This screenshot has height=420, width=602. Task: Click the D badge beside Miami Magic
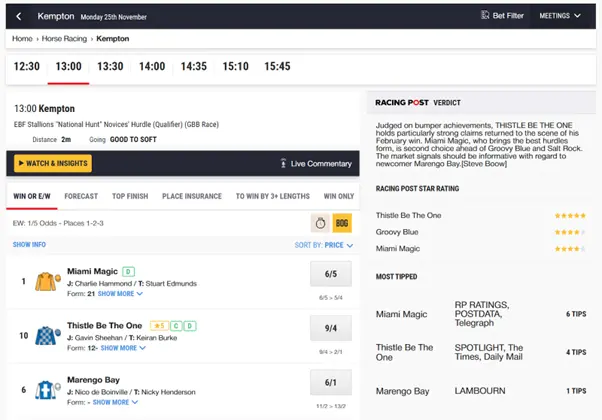pyautogui.click(x=129, y=271)
